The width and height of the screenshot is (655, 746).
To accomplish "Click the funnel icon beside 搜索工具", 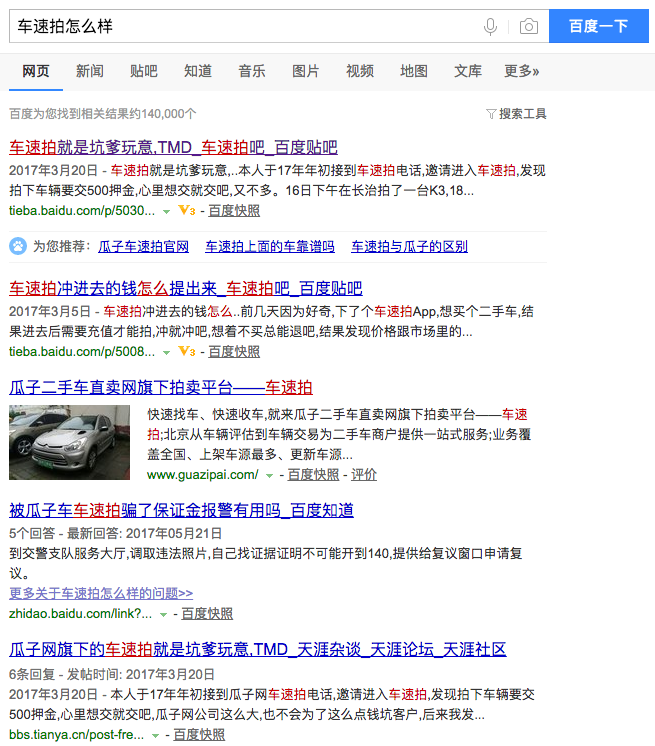I will pyautogui.click(x=491, y=114).
